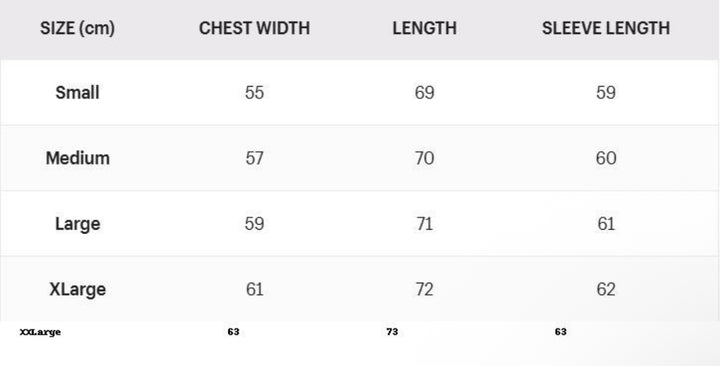Click the SIZE (cm) column header
This screenshot has width=720, height=366.
coord(77,28)
